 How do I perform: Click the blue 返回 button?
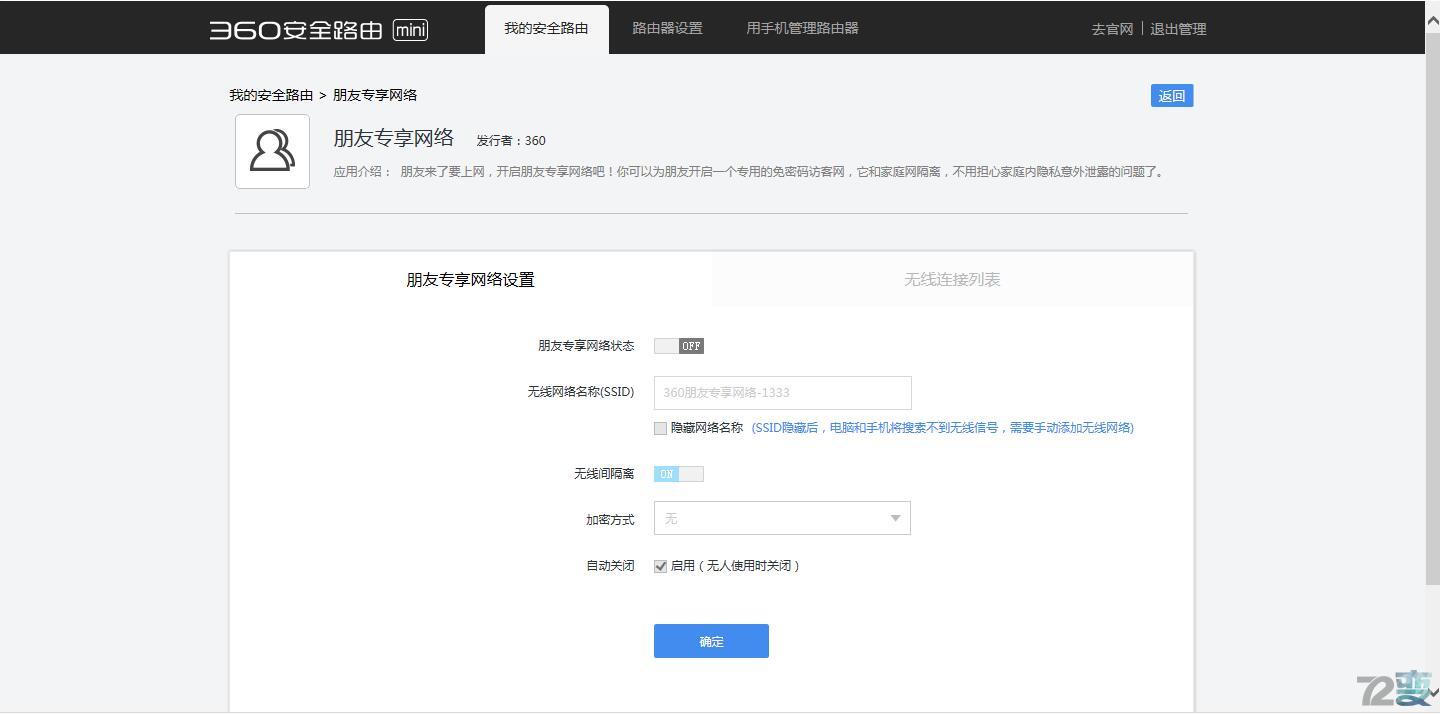click(1170, 95)
